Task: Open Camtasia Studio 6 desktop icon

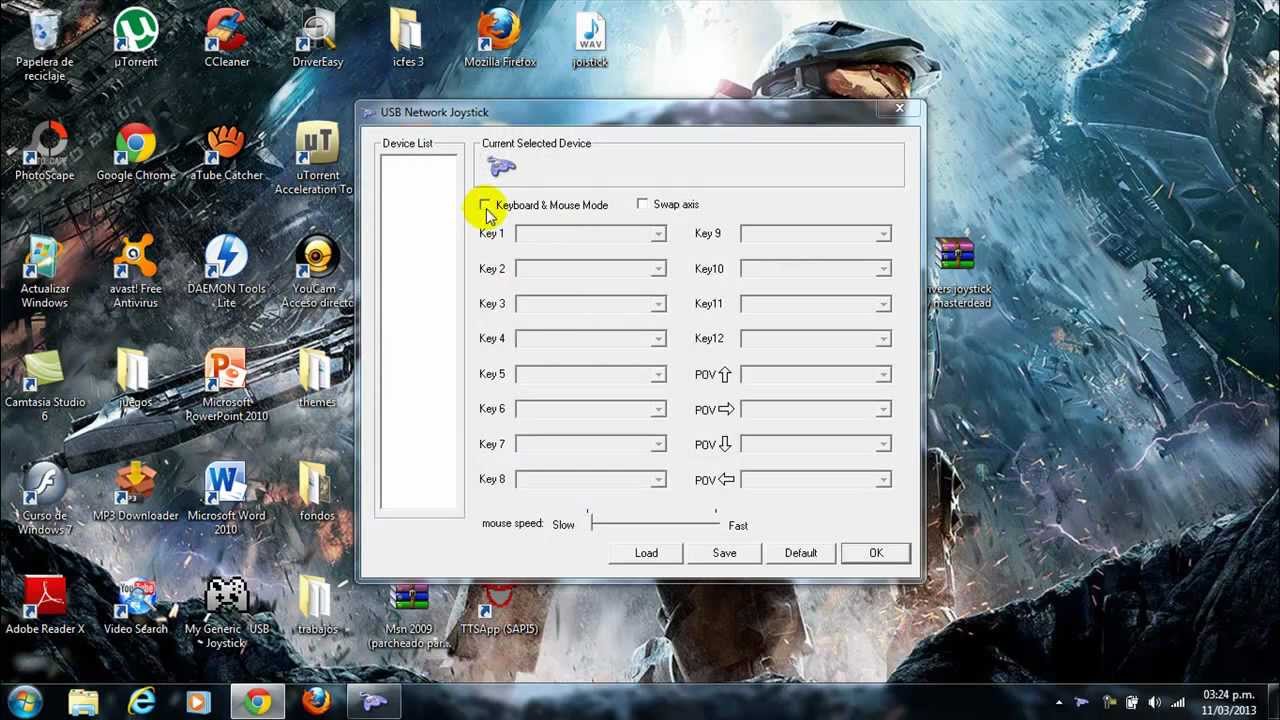Action: [45, 385]
